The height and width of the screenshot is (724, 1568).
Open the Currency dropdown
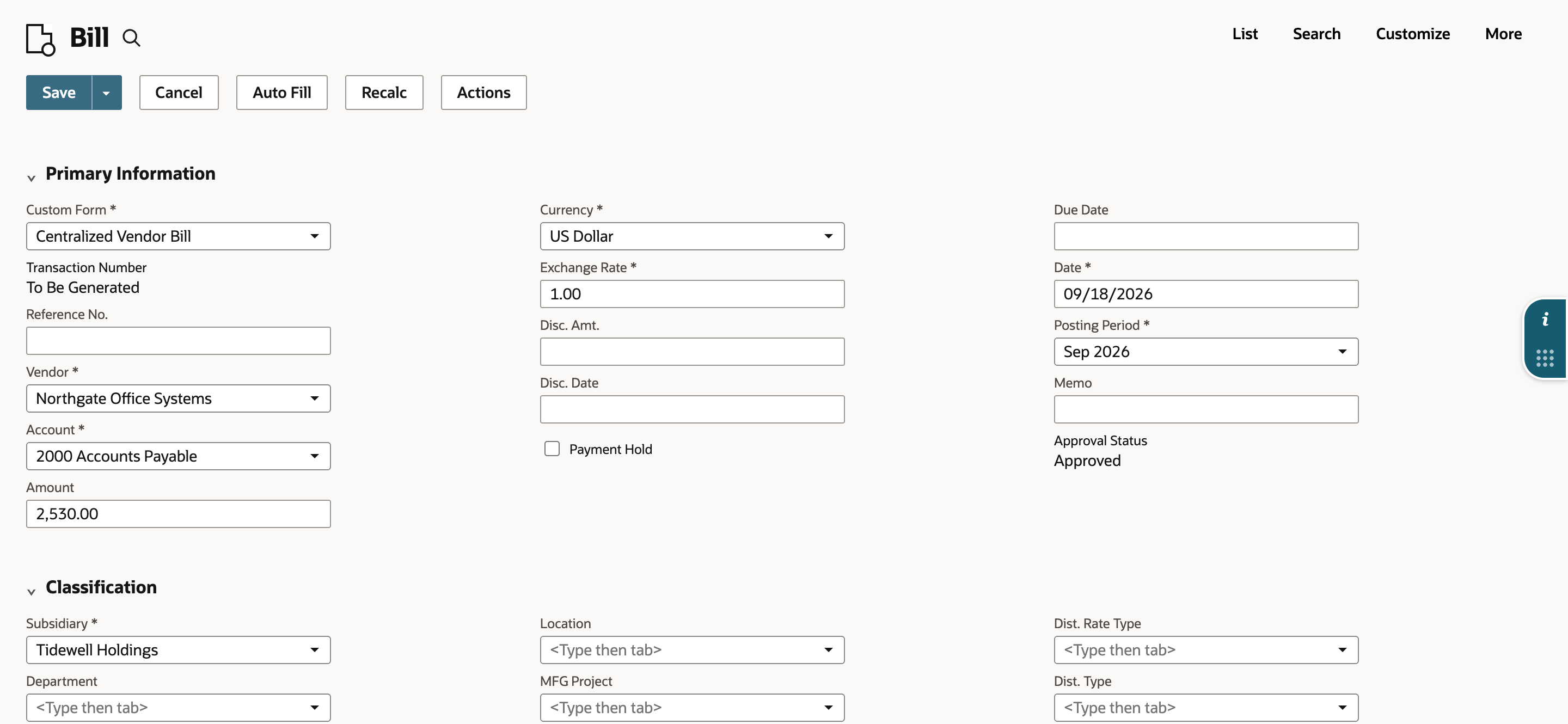pos(692,236)
